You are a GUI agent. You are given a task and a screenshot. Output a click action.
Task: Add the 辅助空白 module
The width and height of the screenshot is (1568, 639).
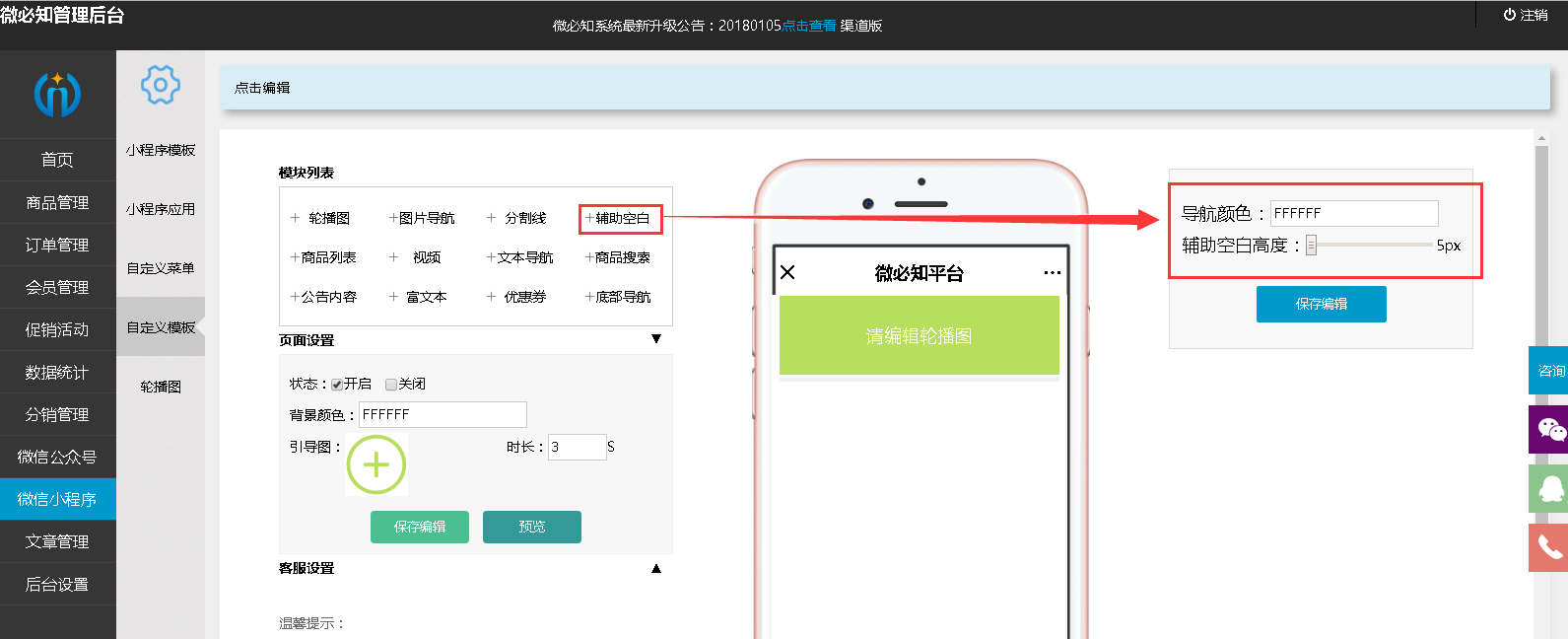point(620,218)
